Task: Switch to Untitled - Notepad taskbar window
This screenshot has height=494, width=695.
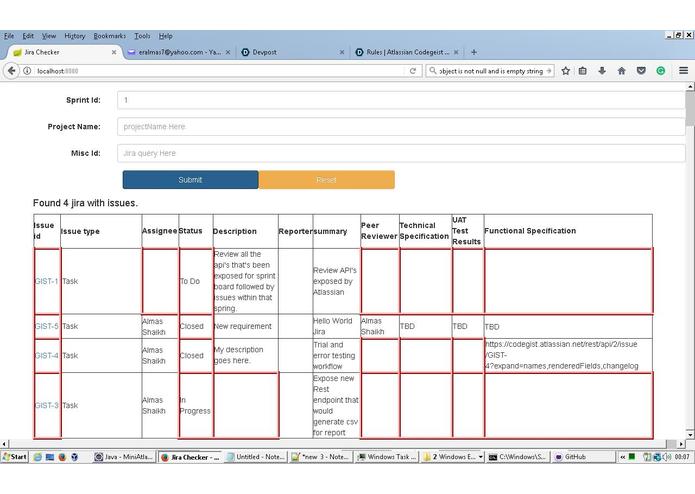Action: point(255,457)
